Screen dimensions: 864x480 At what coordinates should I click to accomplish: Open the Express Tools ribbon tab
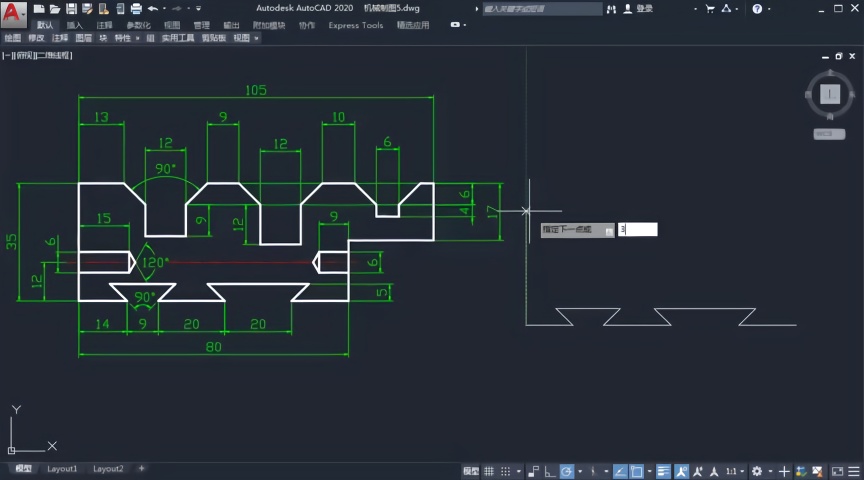click(355, 25)
